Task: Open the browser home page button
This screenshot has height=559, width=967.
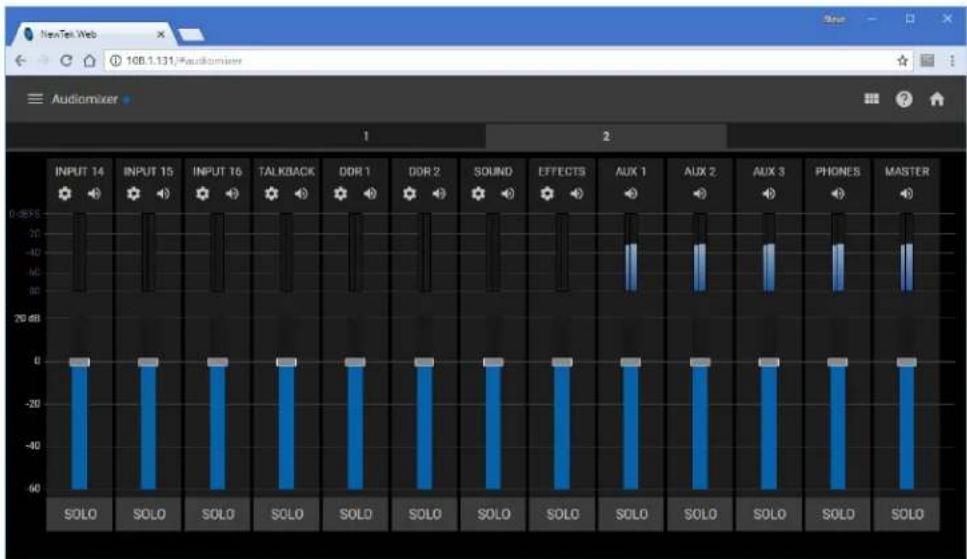Action: [x=89, y=60]
